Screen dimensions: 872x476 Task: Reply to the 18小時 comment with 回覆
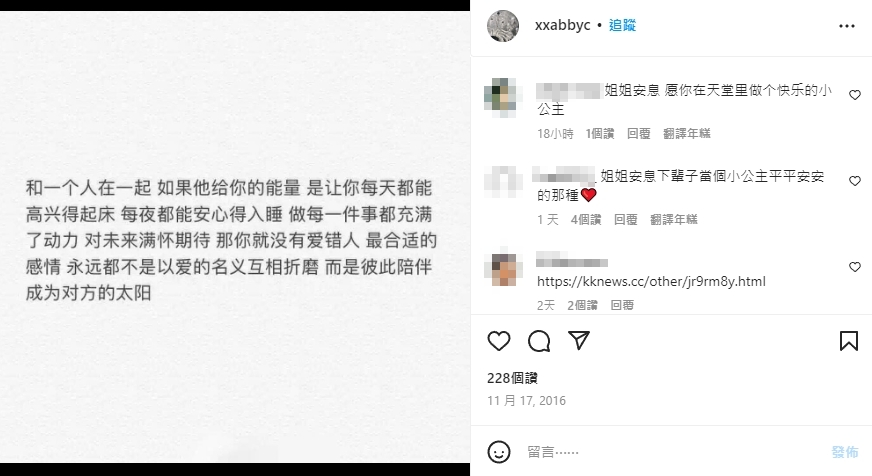click(638, 133)
